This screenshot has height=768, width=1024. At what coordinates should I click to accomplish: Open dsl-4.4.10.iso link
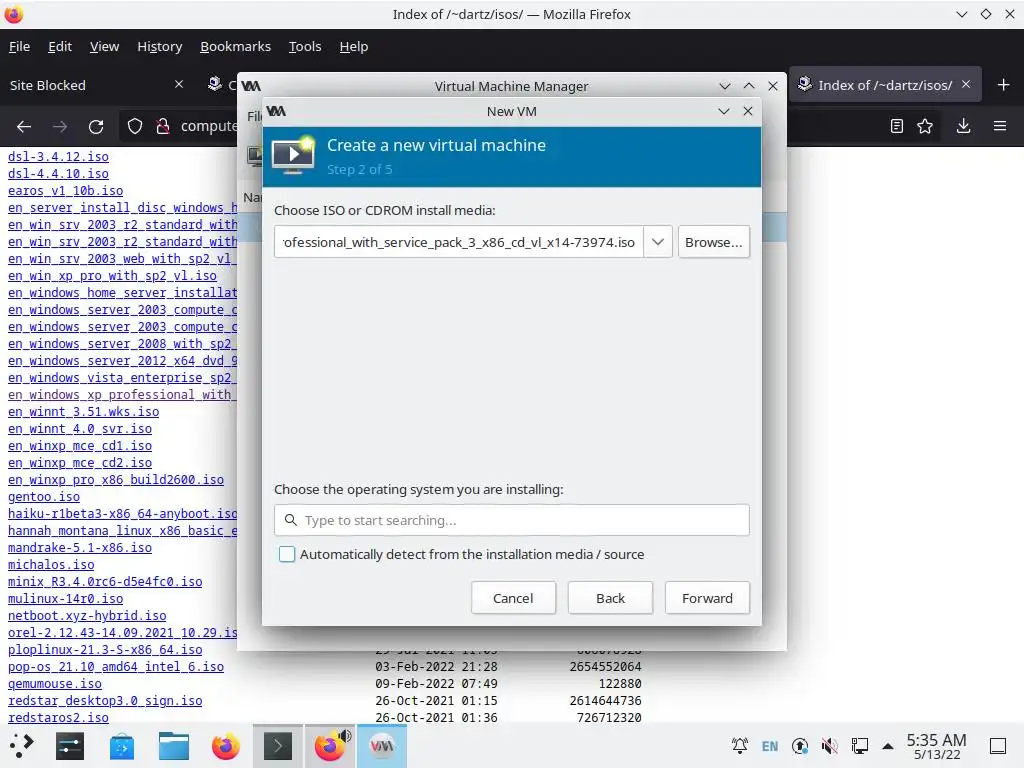tap(58, 174)
